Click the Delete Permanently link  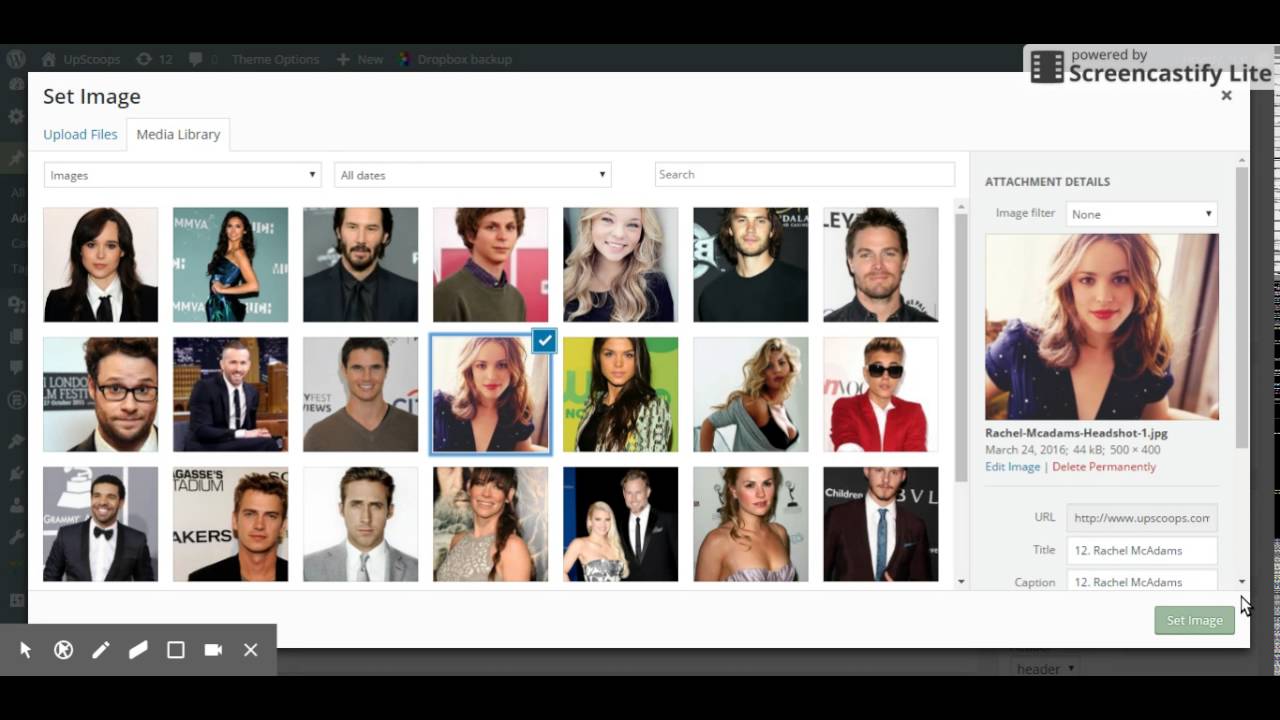pyautogui.click(x=1103, y=467)
